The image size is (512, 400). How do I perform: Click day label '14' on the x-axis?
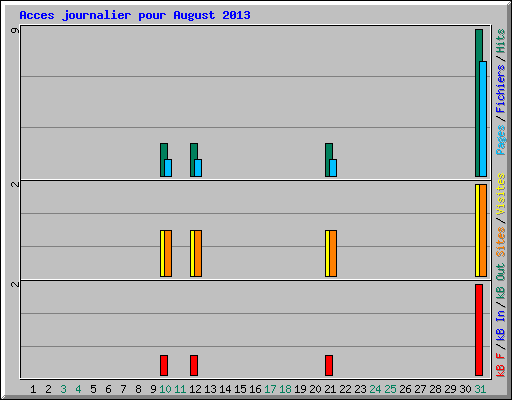coord(225,389)
